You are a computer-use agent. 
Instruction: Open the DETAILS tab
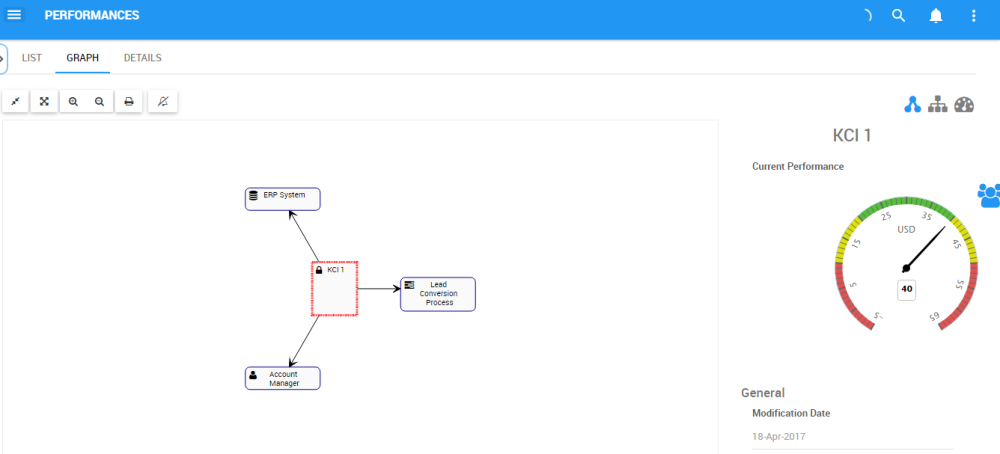[x=142, y=58]
